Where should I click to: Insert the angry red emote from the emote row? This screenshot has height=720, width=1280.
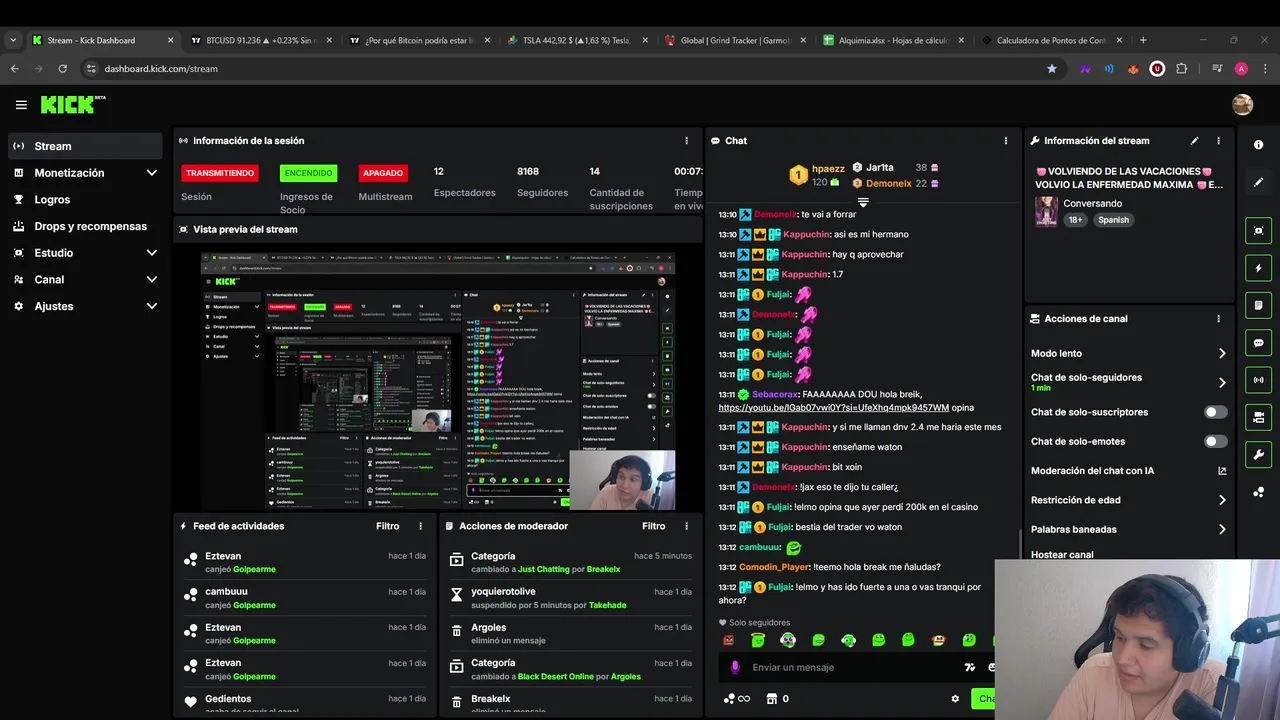click(729, 640)
